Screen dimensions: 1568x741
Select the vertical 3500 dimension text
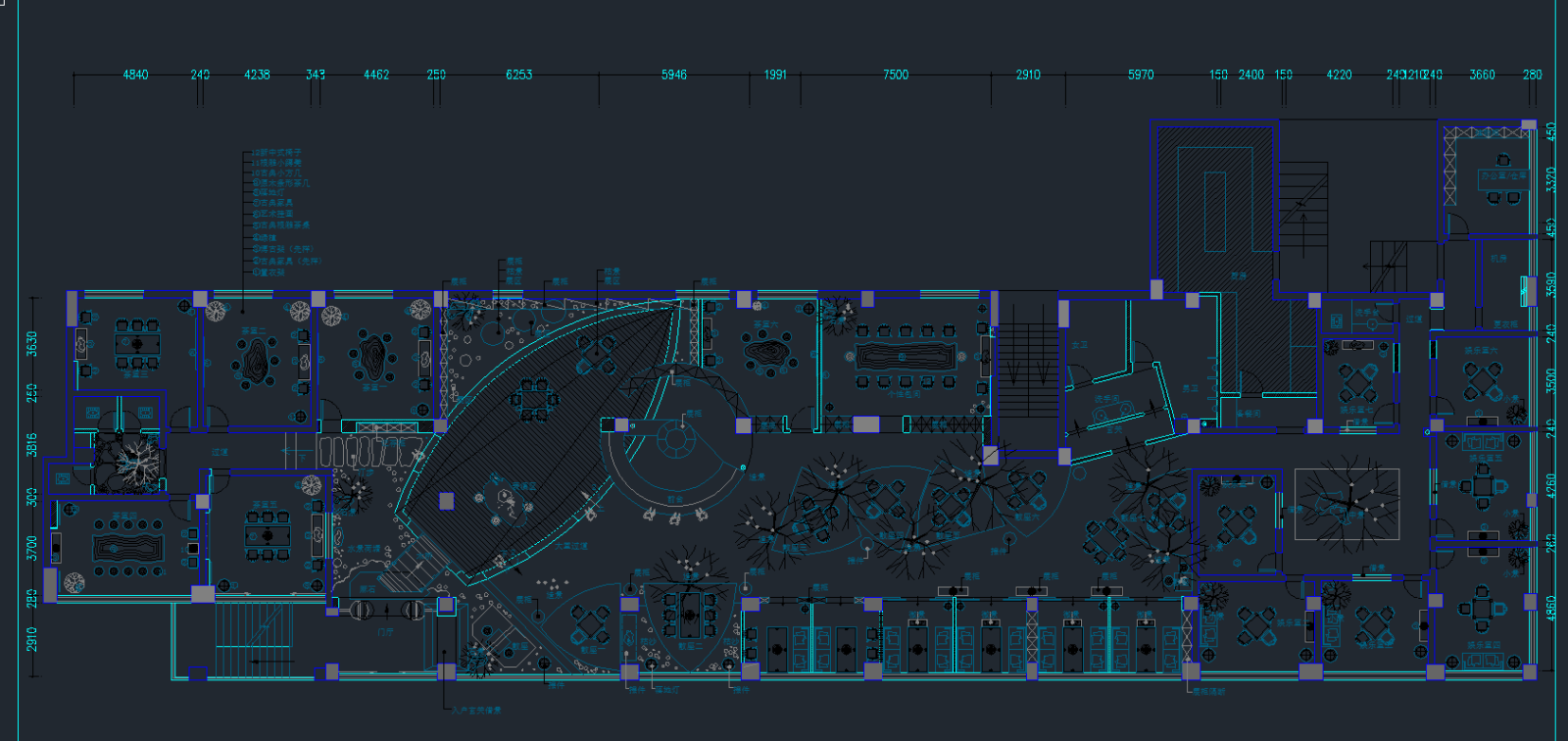point(1550,379)
